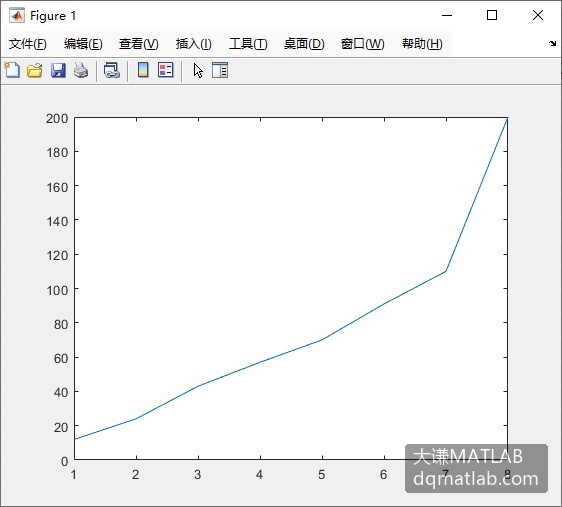The height and width of the screenshot is (507, 562).
Task: Print the figure with the printer icon
Action: coord(81,70)
